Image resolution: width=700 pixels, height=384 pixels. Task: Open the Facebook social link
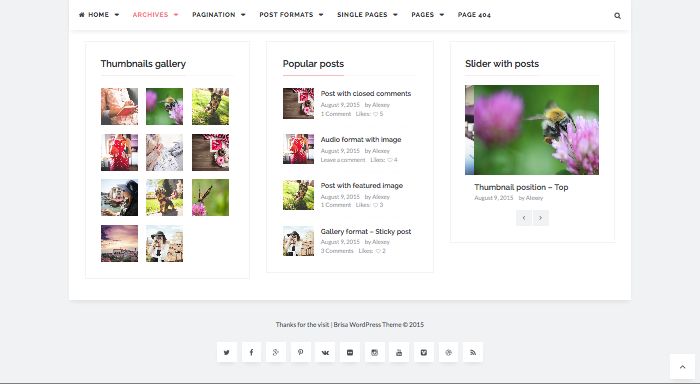point(251,352)
